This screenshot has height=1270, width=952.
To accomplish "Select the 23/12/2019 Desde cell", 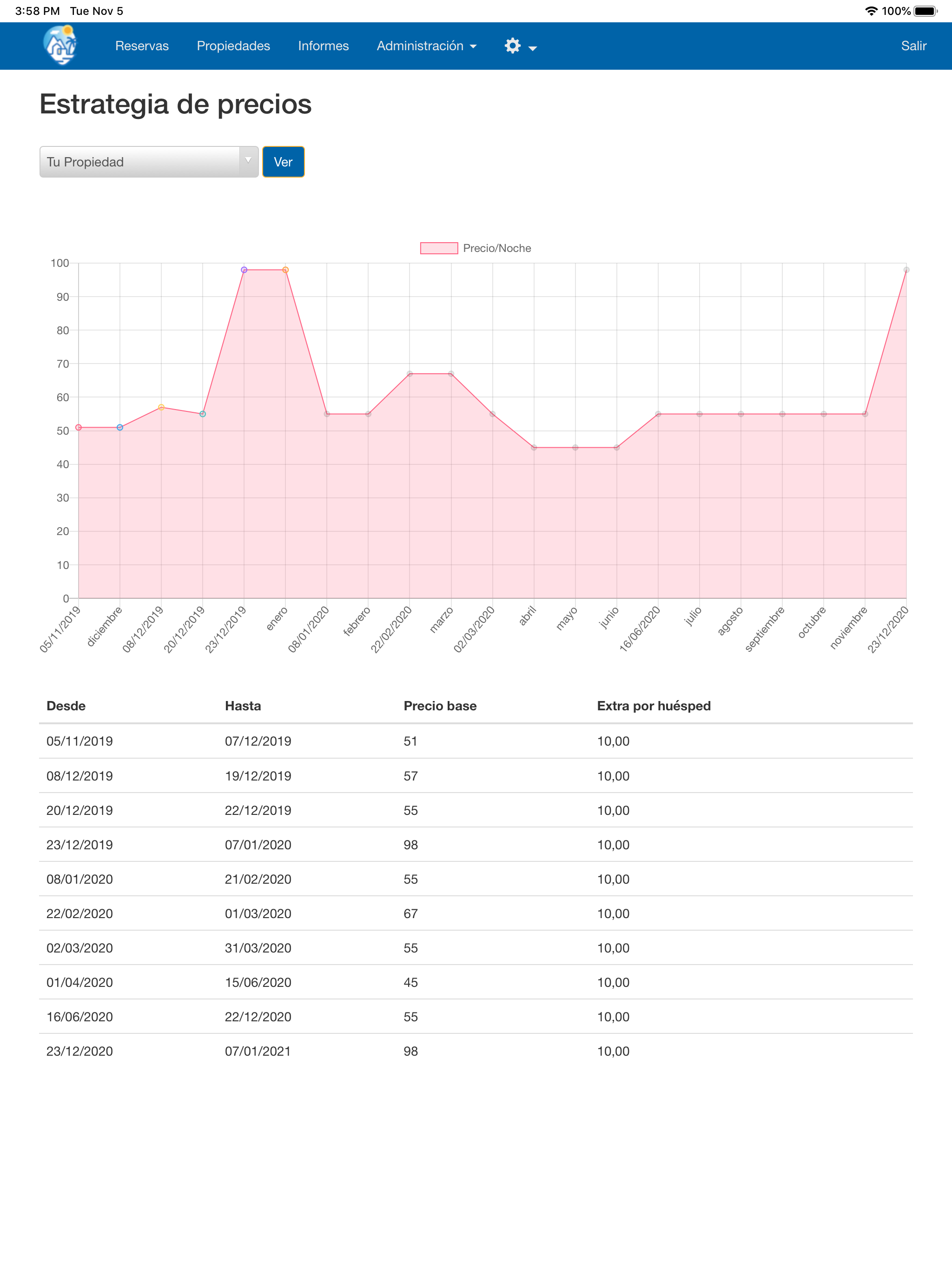I will 79,845.
